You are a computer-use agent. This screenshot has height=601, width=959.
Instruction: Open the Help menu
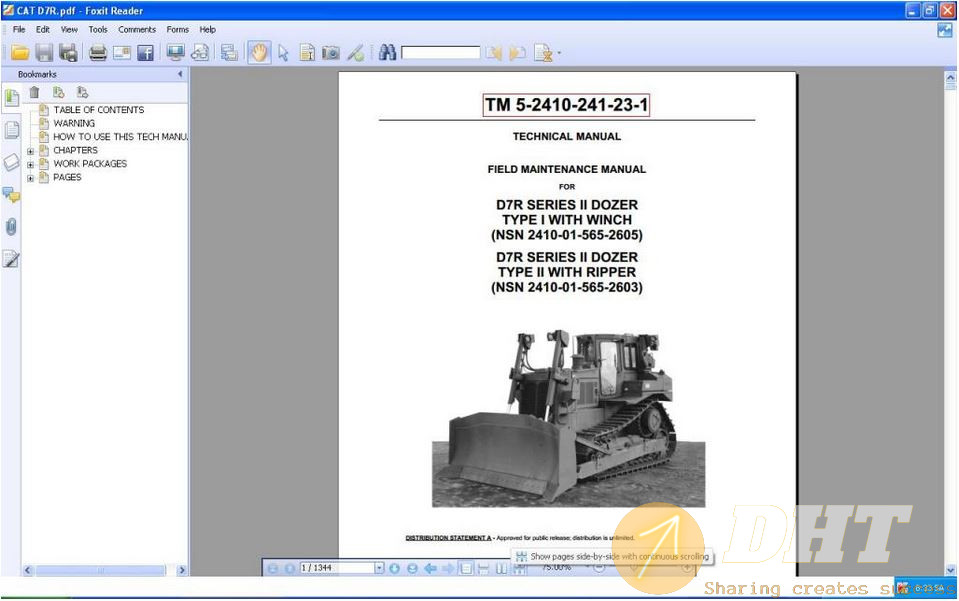(208, 29)
